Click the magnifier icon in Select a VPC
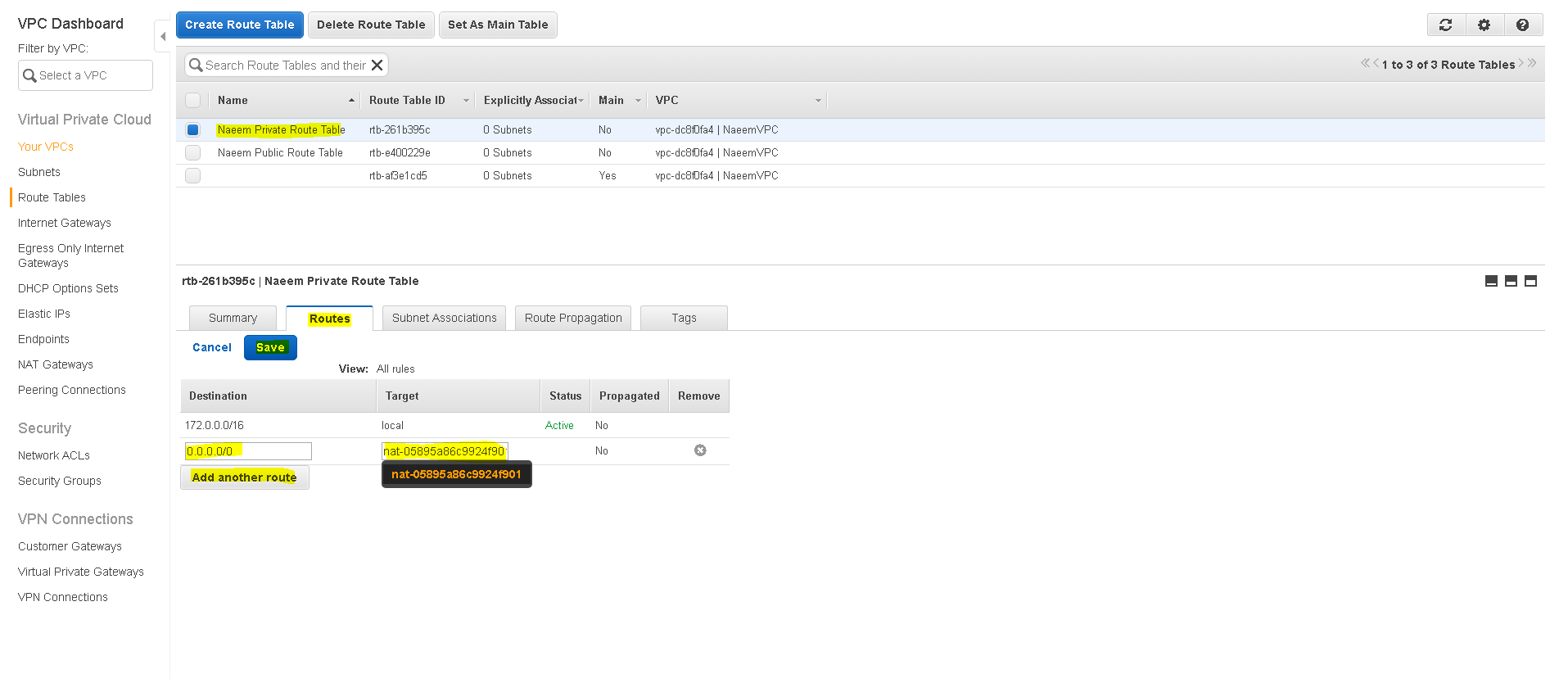The image size is (1568, 683). coord(29,75)
